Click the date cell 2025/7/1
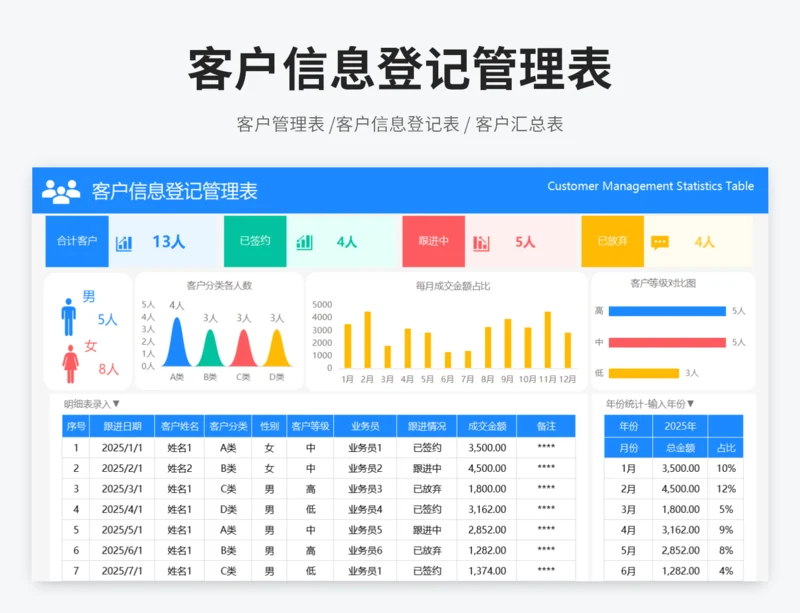The width and height of the screenshot is (800, 613). click(122, 571)
